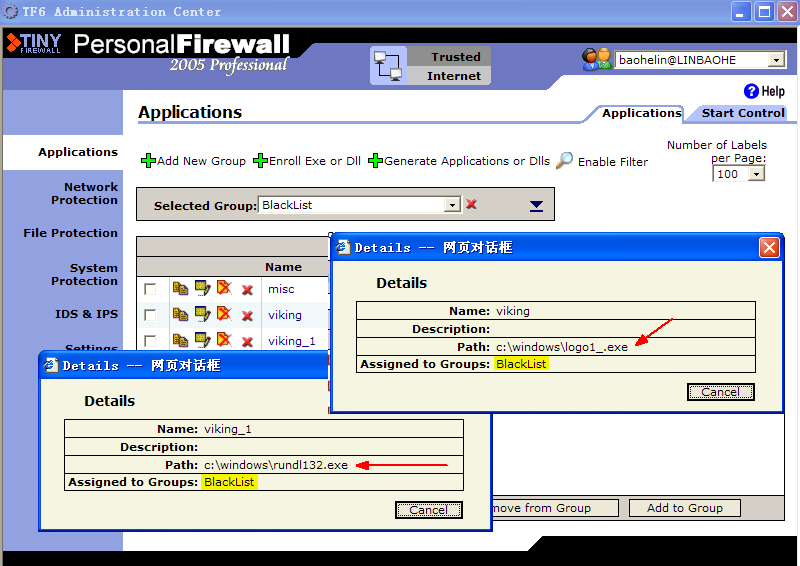
Task: Click BlackList group in the viking_1 dialog
Action: (x=229, y=482)
